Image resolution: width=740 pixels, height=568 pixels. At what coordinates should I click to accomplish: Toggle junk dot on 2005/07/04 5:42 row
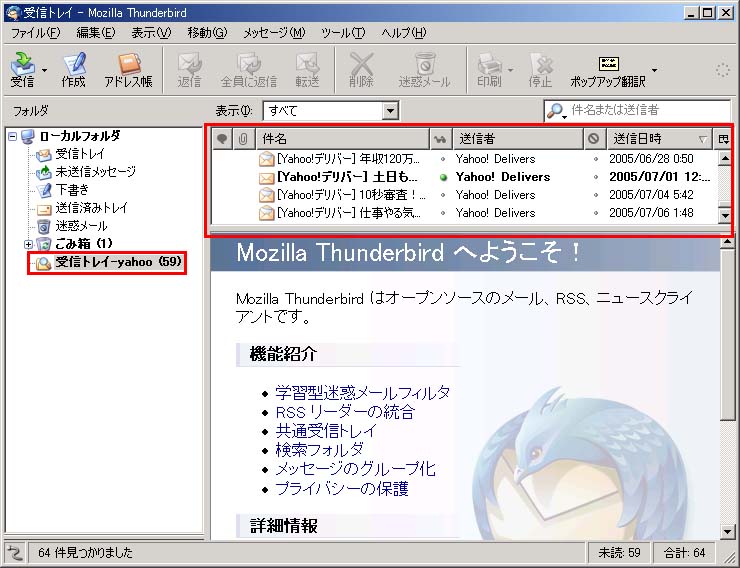click(x=596, y=195)
